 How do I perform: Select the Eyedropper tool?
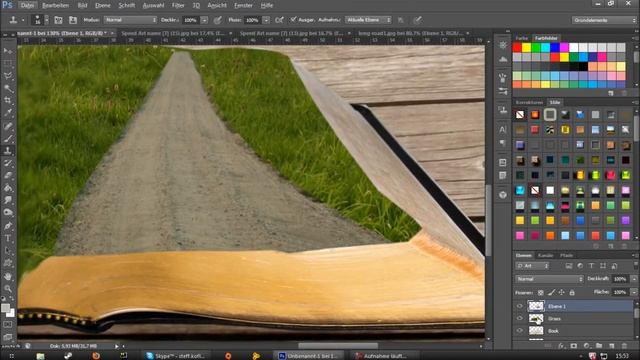8,113
